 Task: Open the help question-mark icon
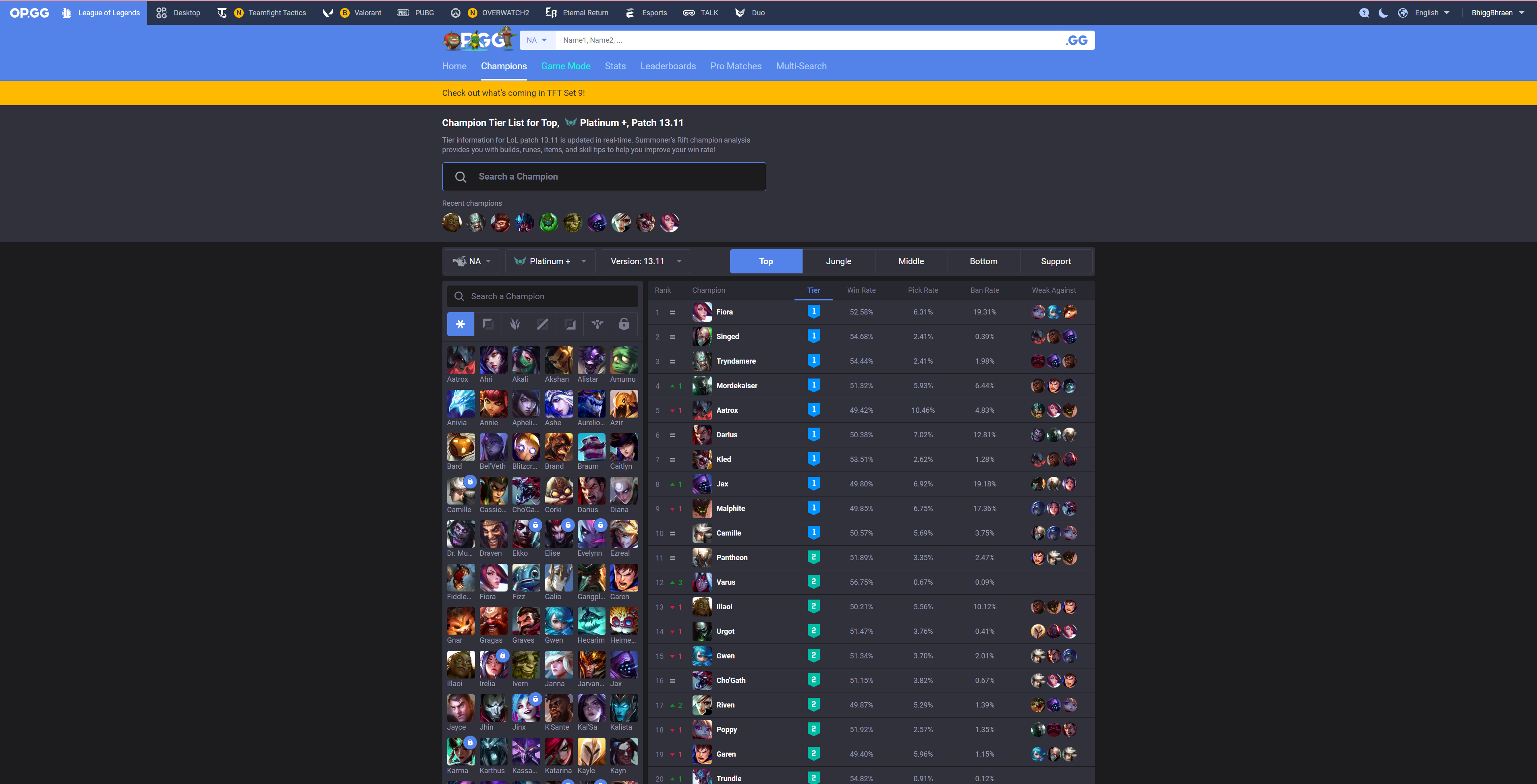tap(1364, 12)
